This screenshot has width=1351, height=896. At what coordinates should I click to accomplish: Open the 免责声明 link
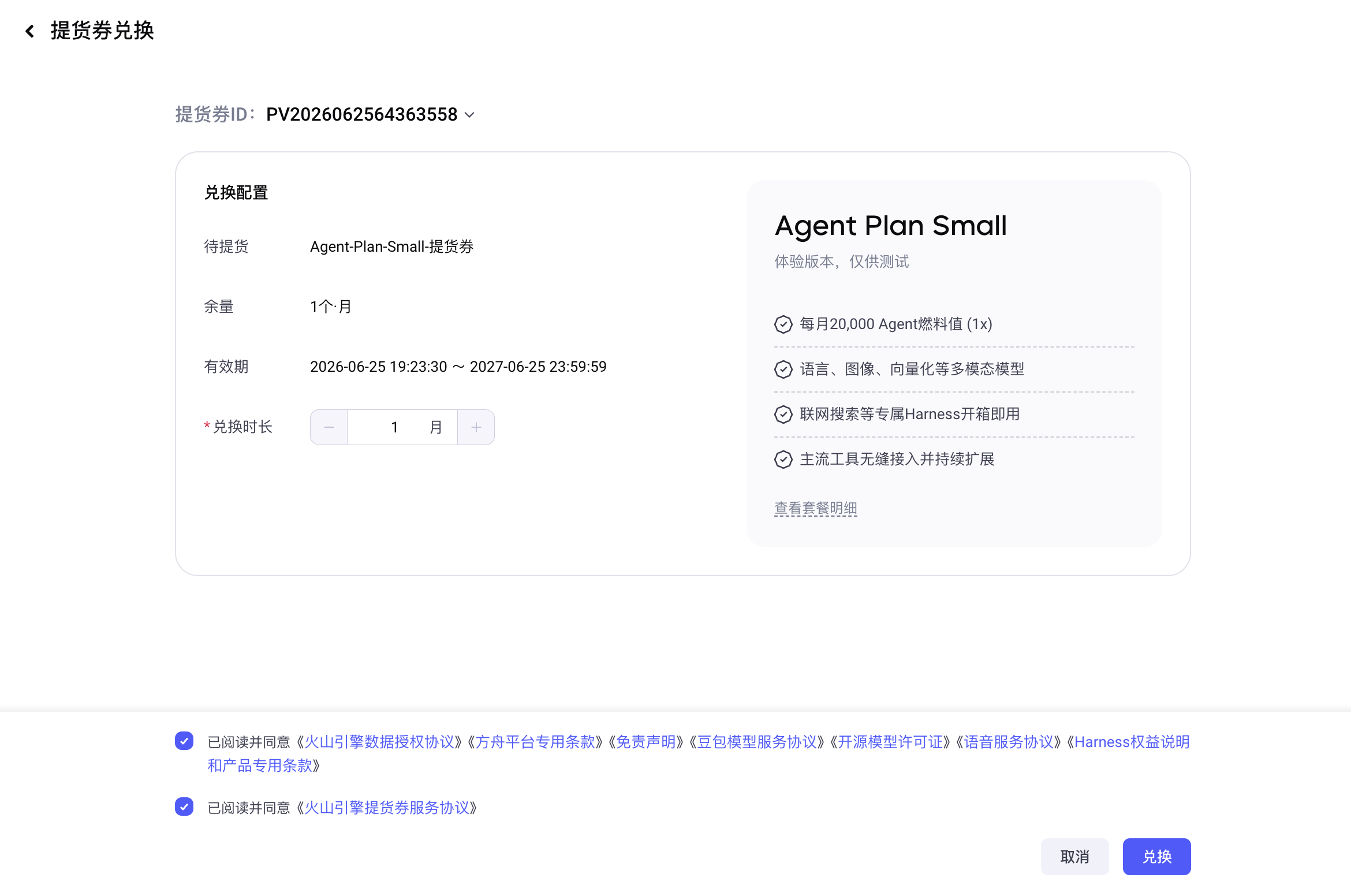pos(646,742)
